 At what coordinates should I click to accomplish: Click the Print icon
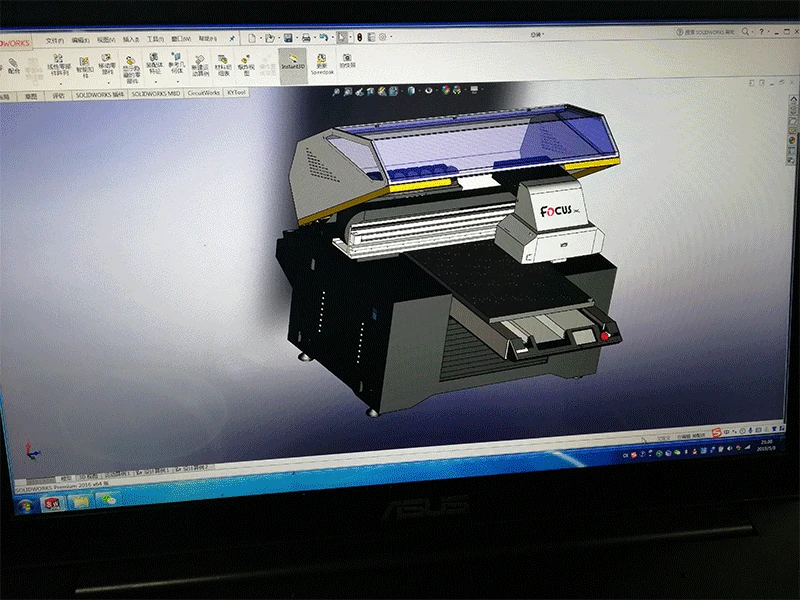pos(306,38)
